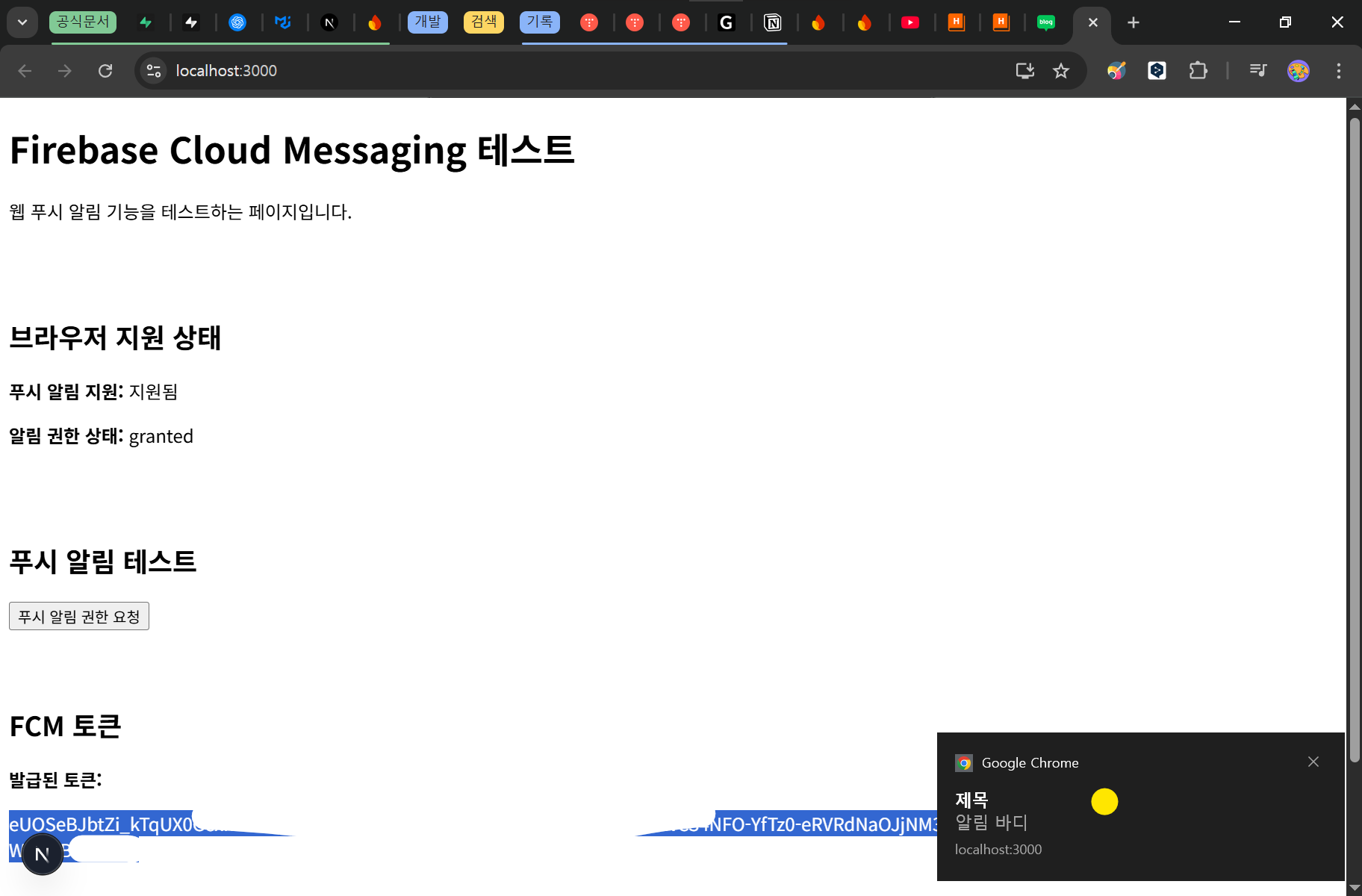The image size is (1362, 896).
Task: Open the blue swirl icon tab
Action: pyautogui.click(x=237, y=22)
